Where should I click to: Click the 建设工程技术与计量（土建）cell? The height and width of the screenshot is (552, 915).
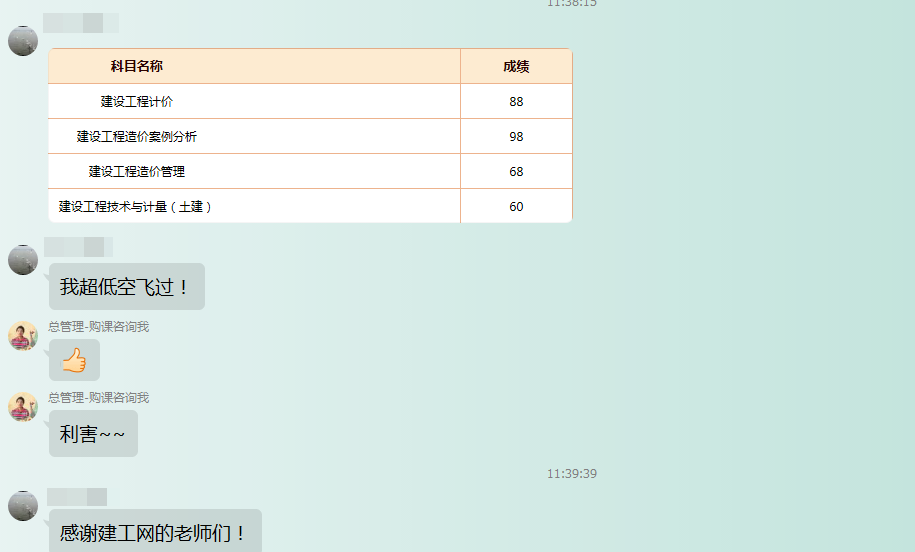tap(137, 207)
